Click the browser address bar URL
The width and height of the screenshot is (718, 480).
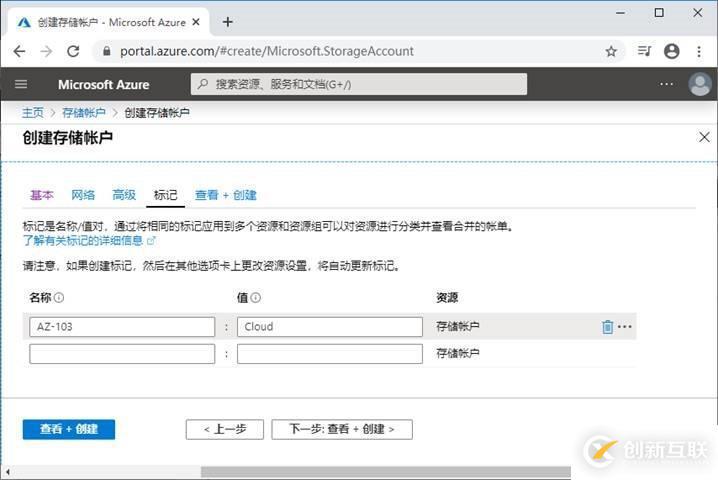pos(267,51)
